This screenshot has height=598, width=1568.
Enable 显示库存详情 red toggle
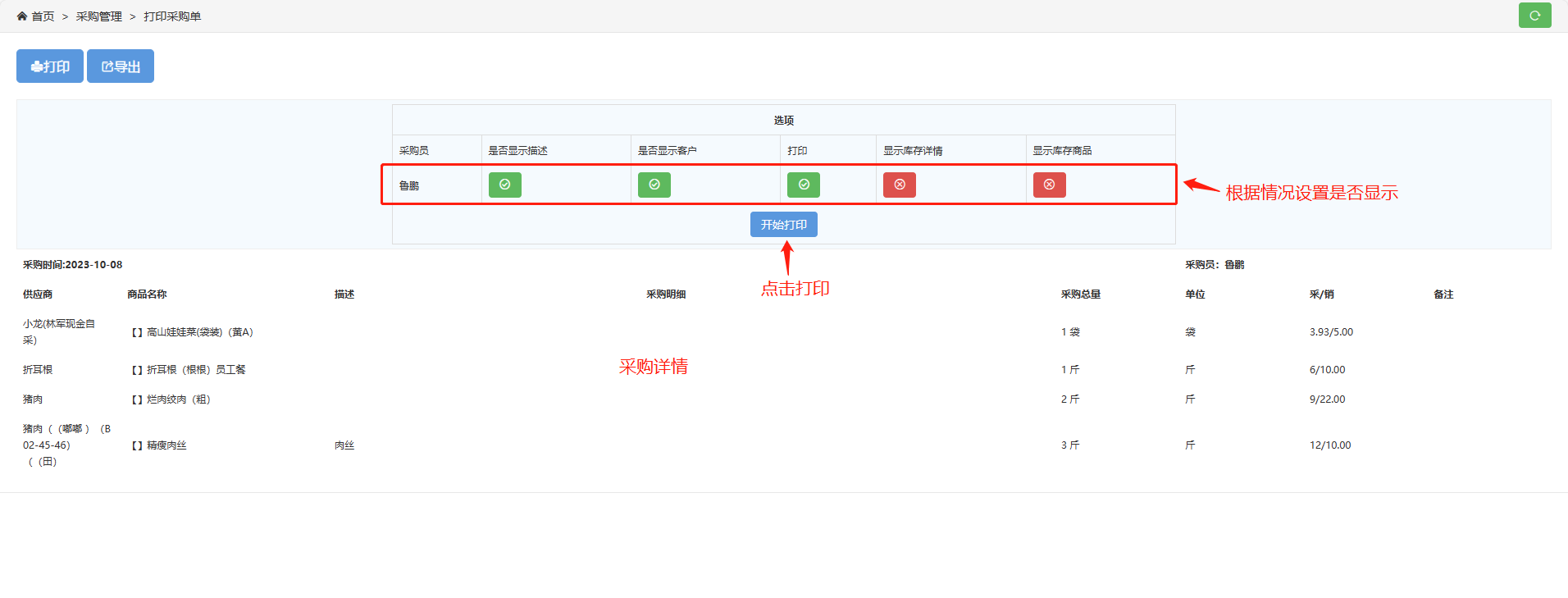pos(899,185)
